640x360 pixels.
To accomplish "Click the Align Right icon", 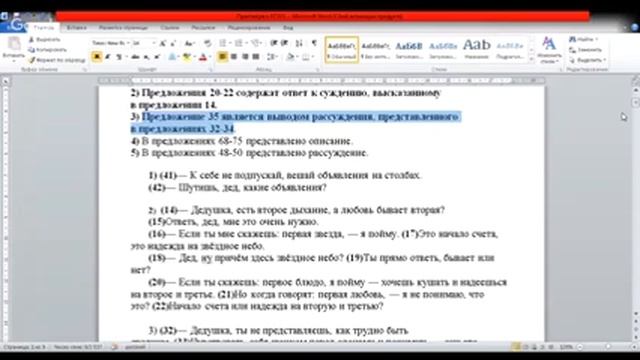I will pos(245,57).
